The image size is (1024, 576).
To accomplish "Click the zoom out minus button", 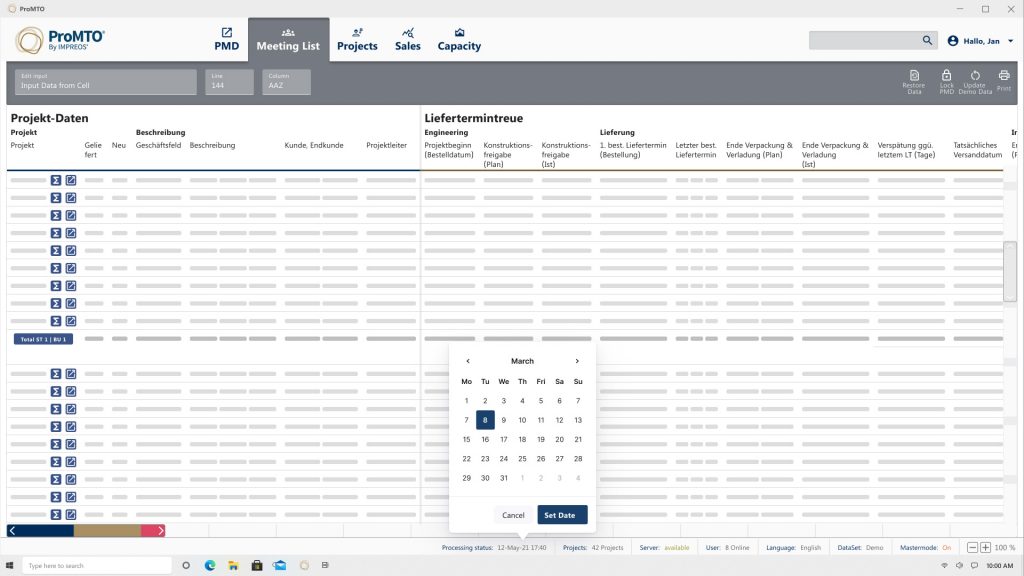I will pyautogui.click(x=972, y=548).
